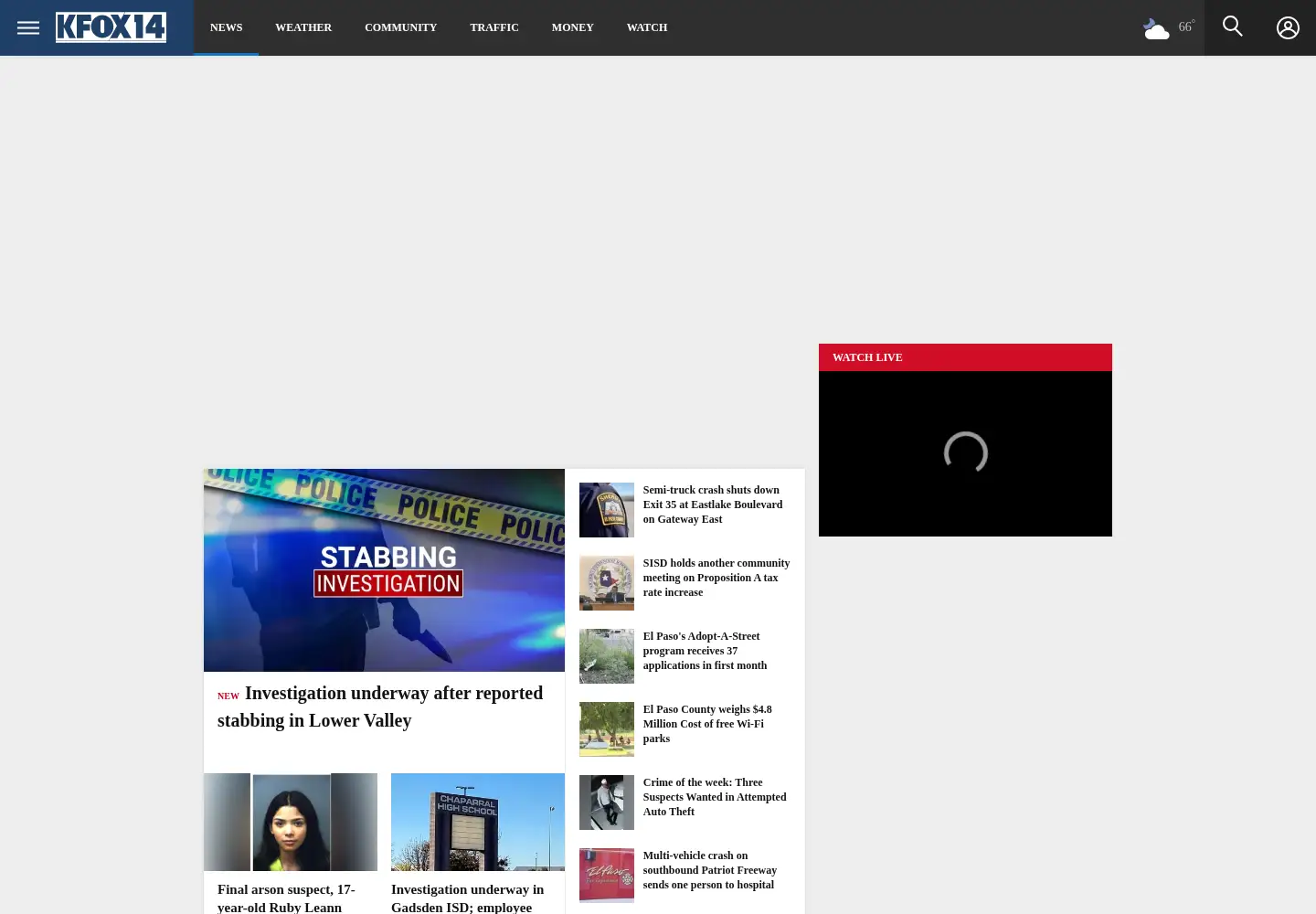Viewport: 1316px width, 914px height.
Task: Open the Traffic menu
Action: 494,27
